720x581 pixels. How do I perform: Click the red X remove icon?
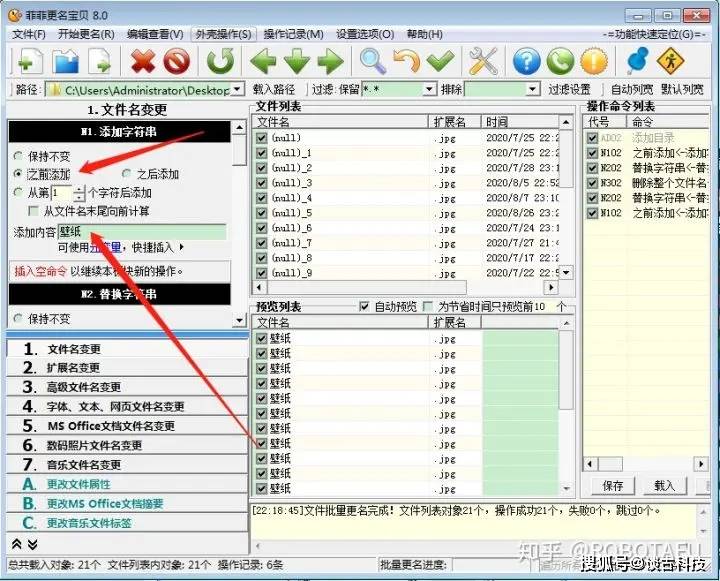143,61
